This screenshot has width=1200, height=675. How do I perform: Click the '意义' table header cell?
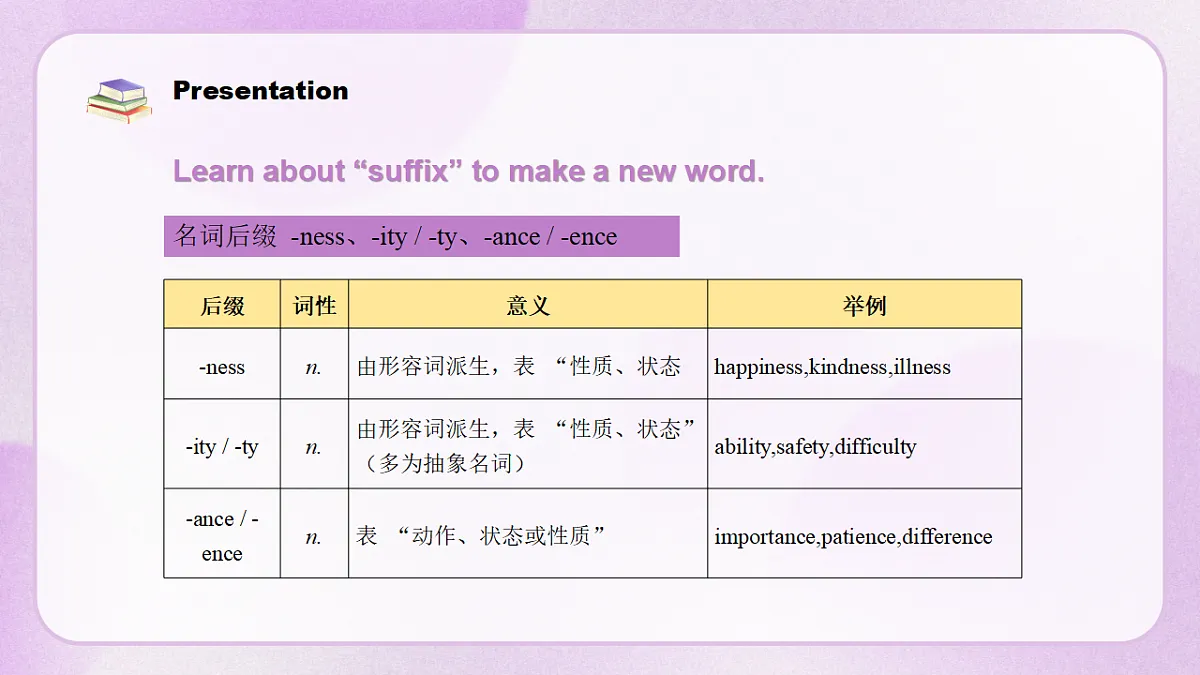point(528,305)
